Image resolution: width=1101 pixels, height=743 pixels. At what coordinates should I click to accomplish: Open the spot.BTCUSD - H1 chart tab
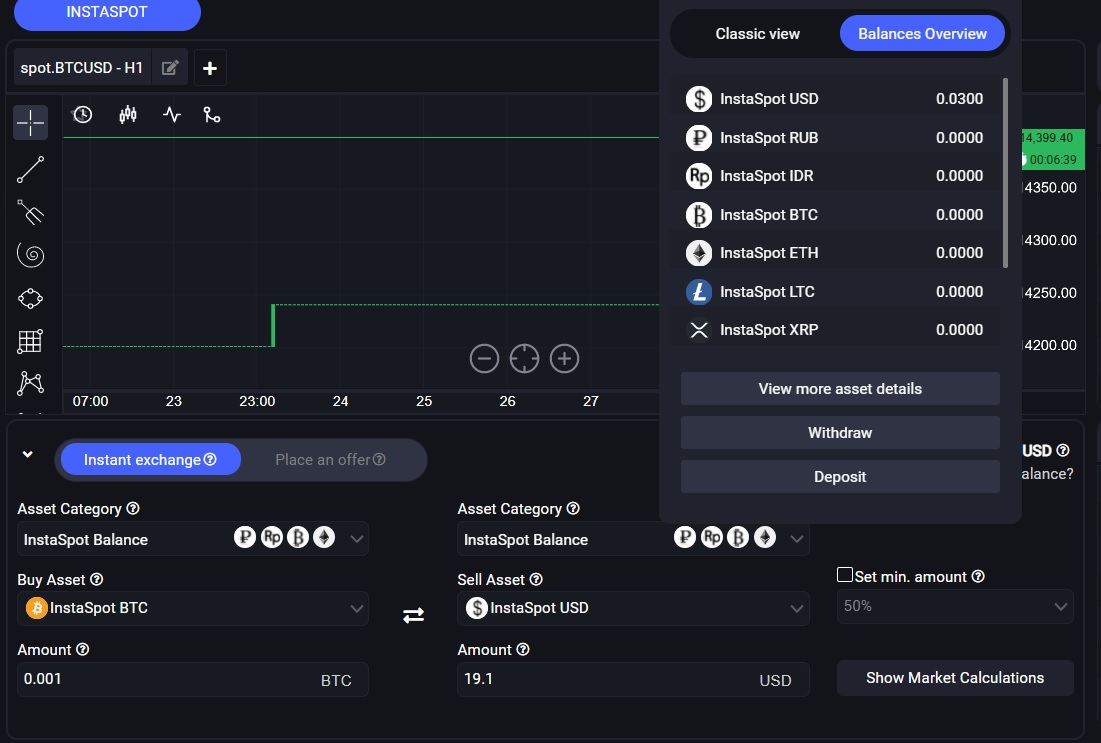pyautogui.click(x=81, y=68)
